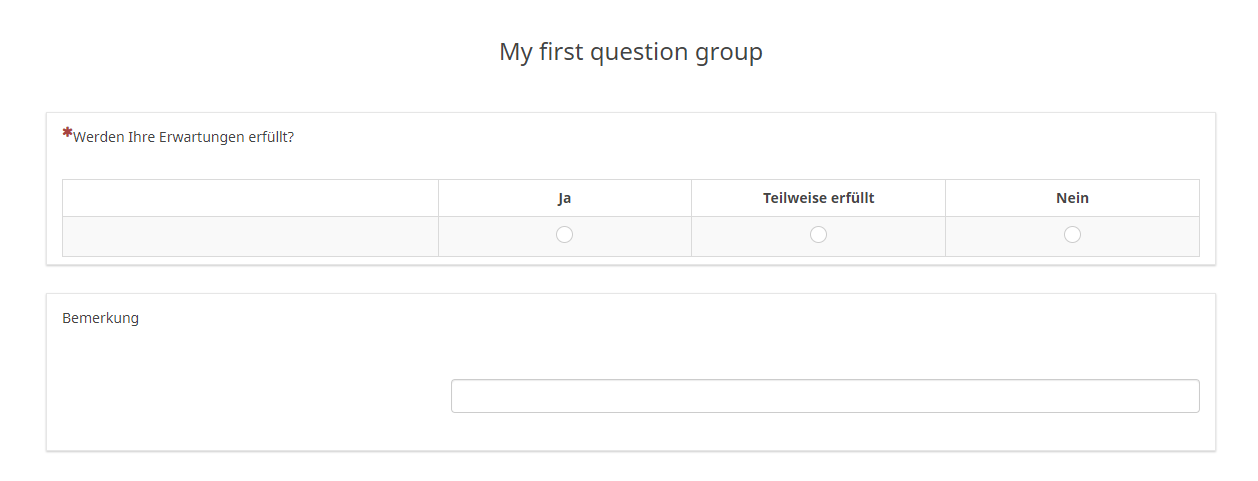Choose the Teilweise erfüllt radio option
1258x481 pixels.
tap(818, 234)
